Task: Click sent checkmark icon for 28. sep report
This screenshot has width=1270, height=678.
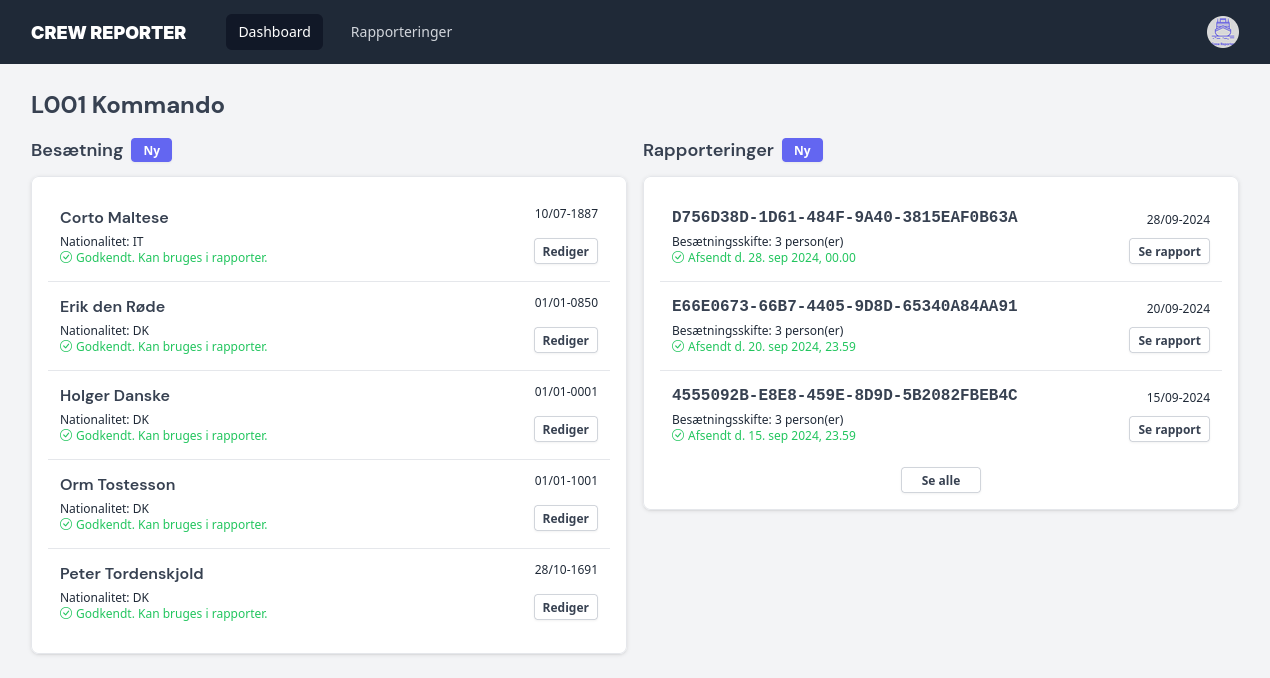Action: (678, 258)
